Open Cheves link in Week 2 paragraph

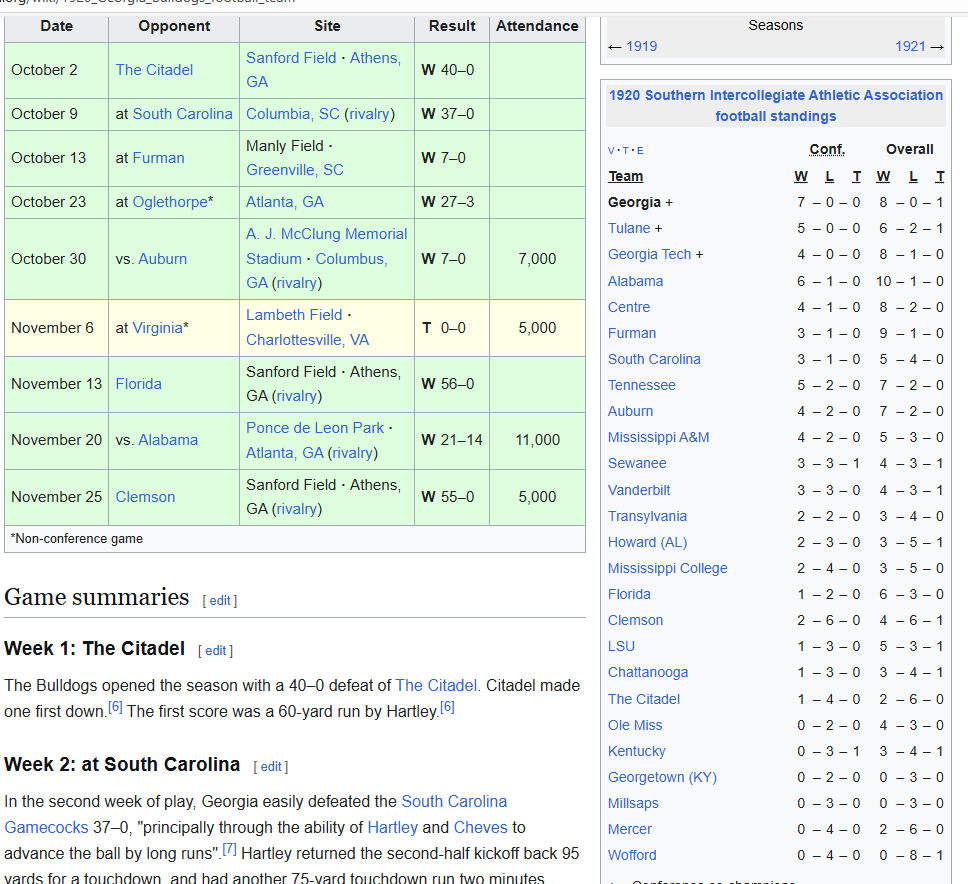[480, 828]
